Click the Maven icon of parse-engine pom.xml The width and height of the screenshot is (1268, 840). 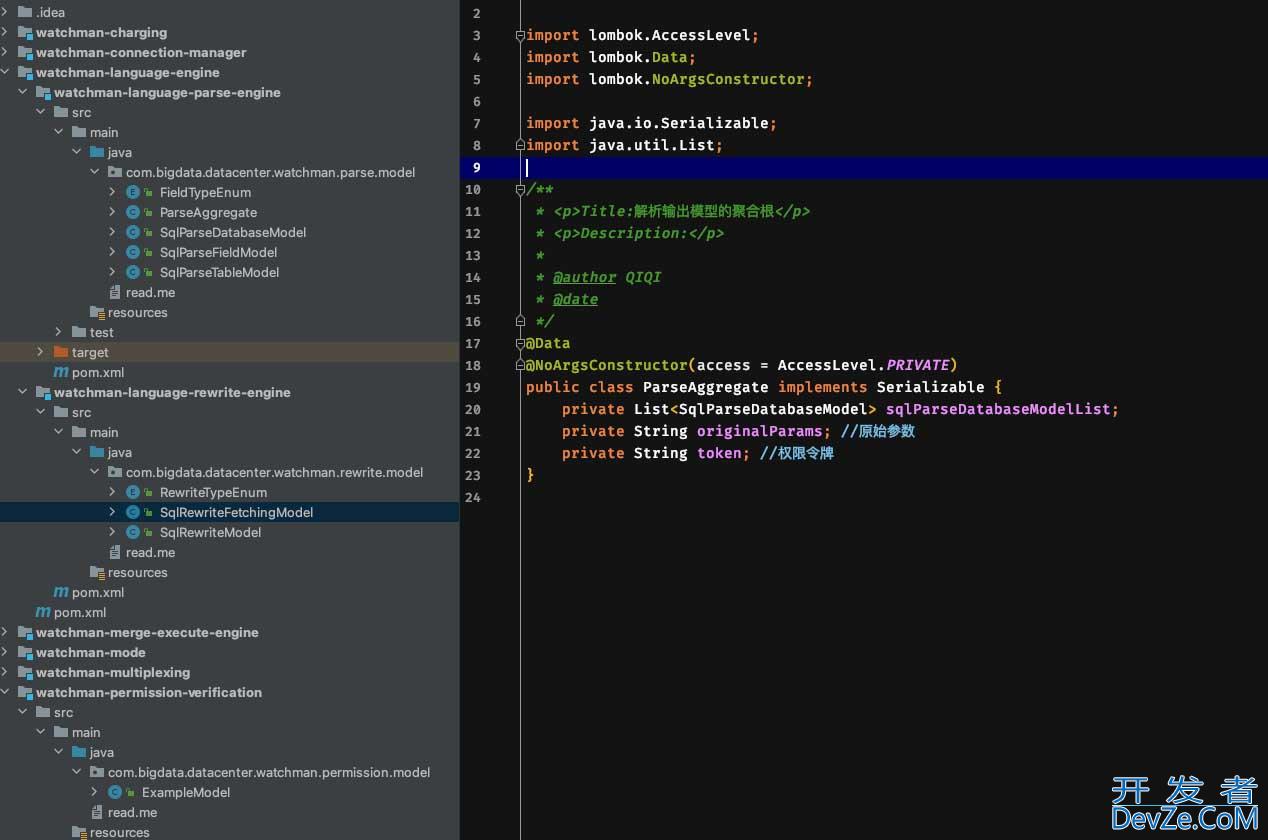click(61, 372)
